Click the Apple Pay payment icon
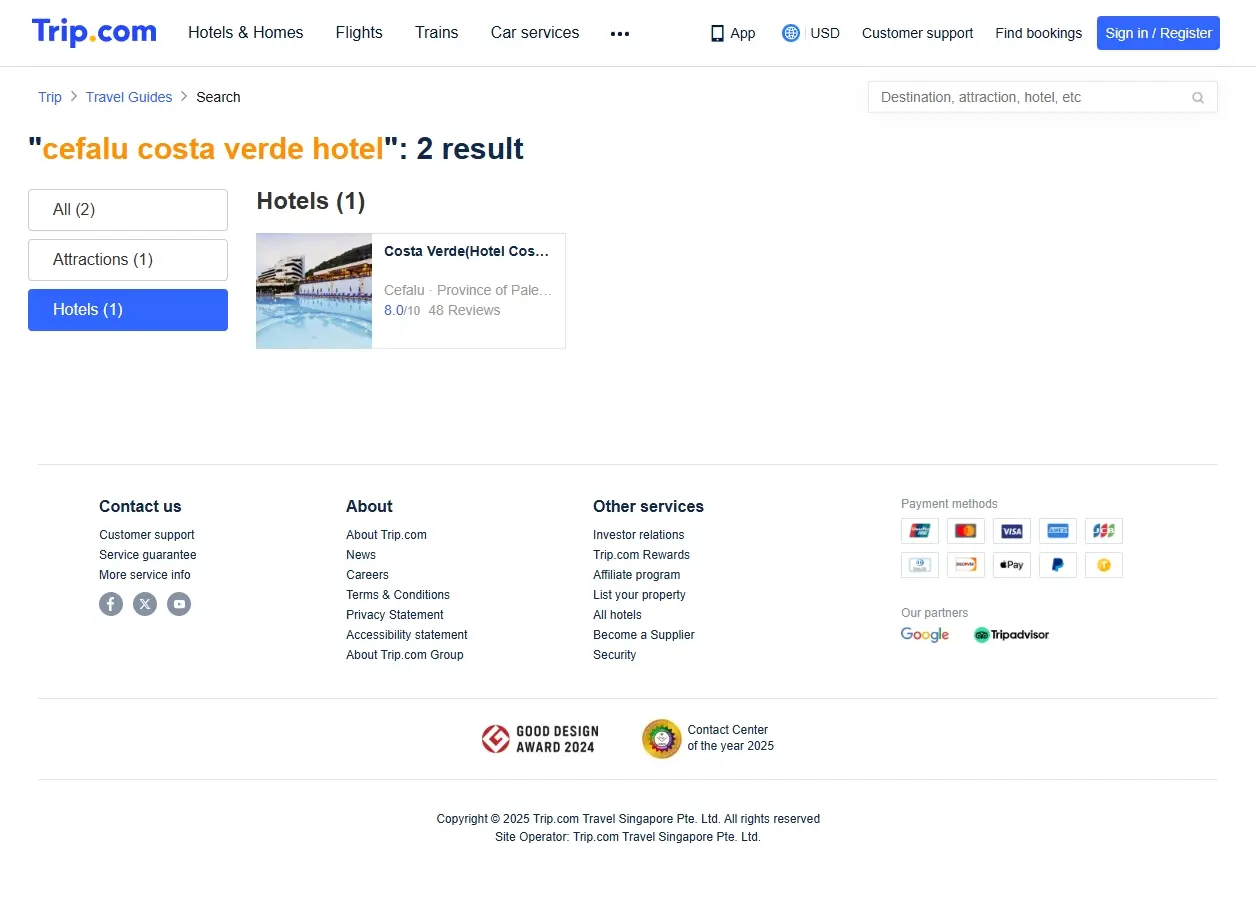 1012,565
